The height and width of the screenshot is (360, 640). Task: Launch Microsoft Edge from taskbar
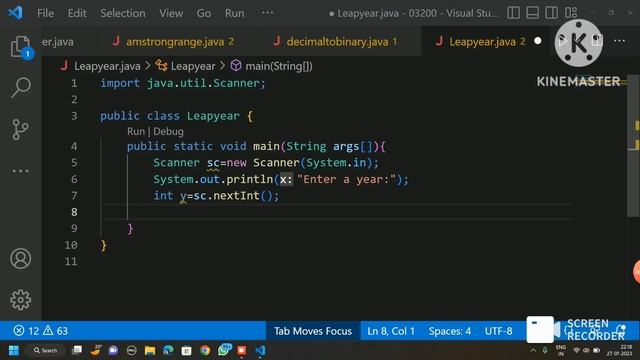pyautogui.click(x=168, y=350)
